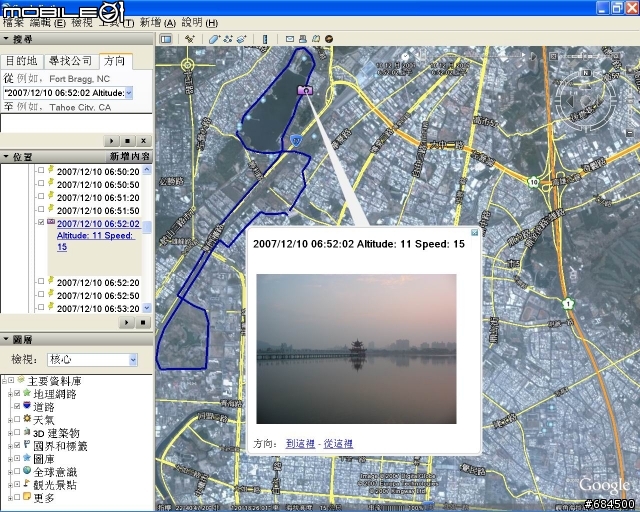Viewport: 640px width, 512px height.
Task: Click the sun icon of 天氣 layer
Action: pyautogui.click(x=27, y=418)
